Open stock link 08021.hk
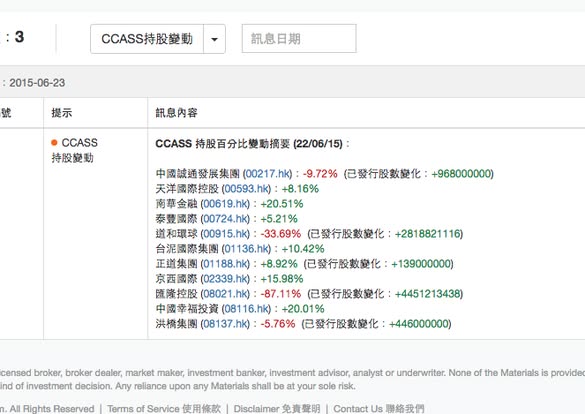Screen dimensions: 585x414 click(225, 294)
